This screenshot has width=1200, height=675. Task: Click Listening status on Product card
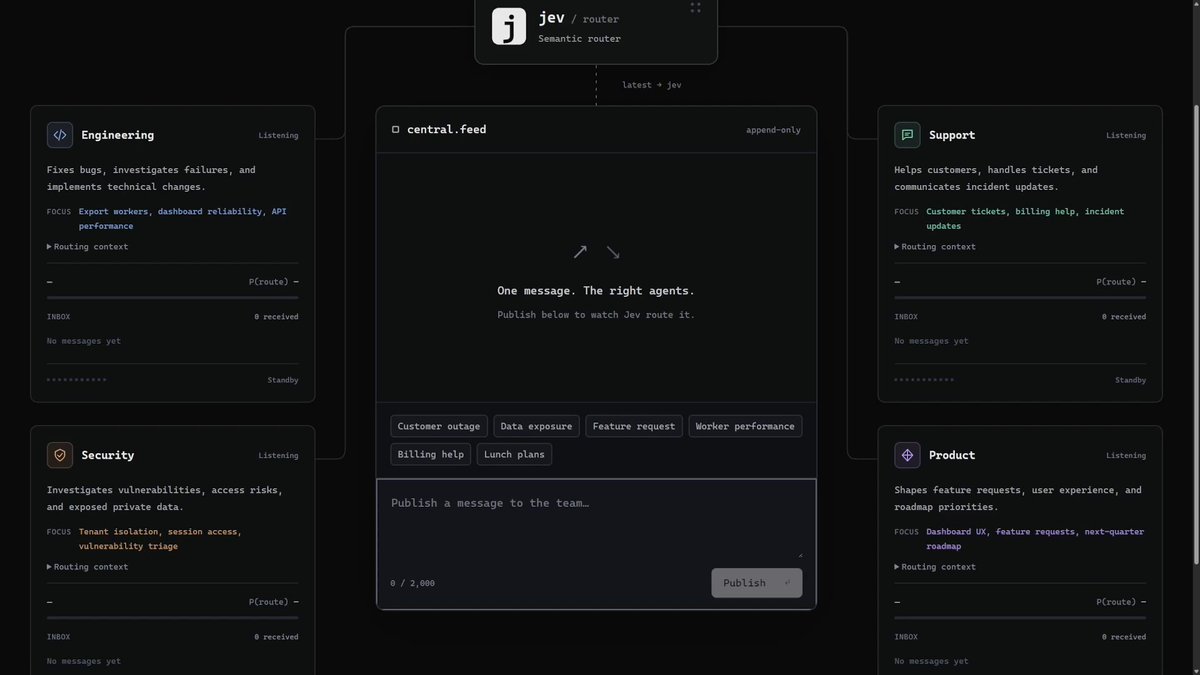point(1126,455)
